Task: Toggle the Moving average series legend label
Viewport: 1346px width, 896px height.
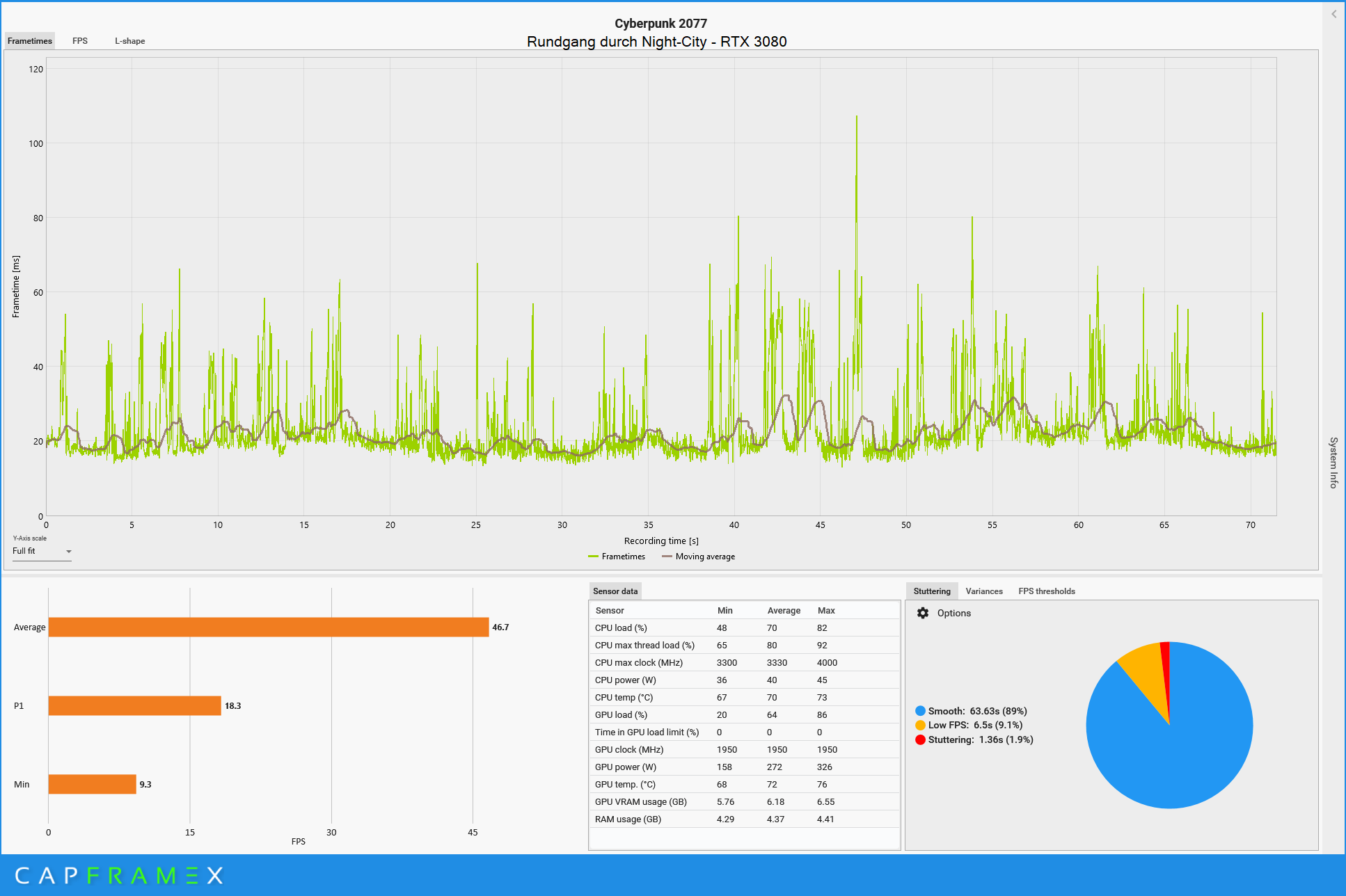Action: pos(705,557)
